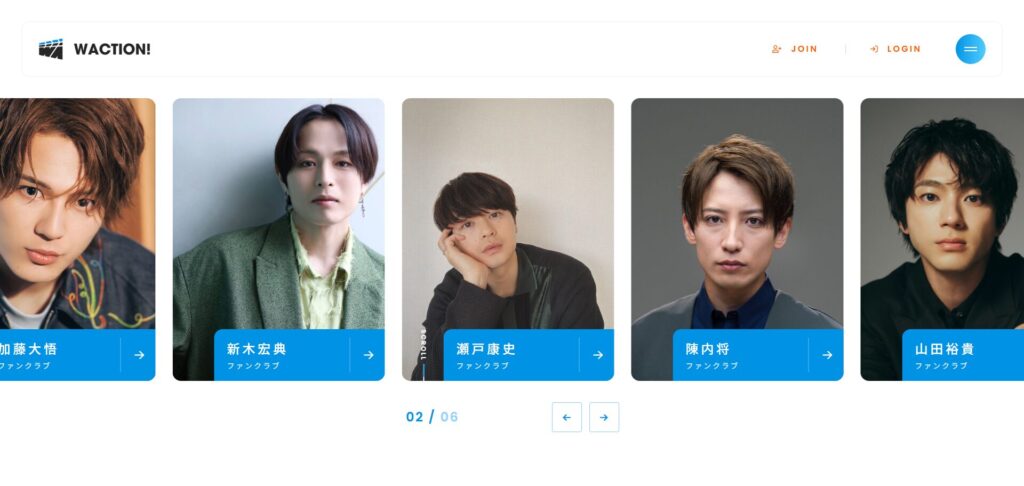Click the JOIN person-plus icon
Image resolution: width=1024 pixels, height=486 pixels.
(776, 49)
